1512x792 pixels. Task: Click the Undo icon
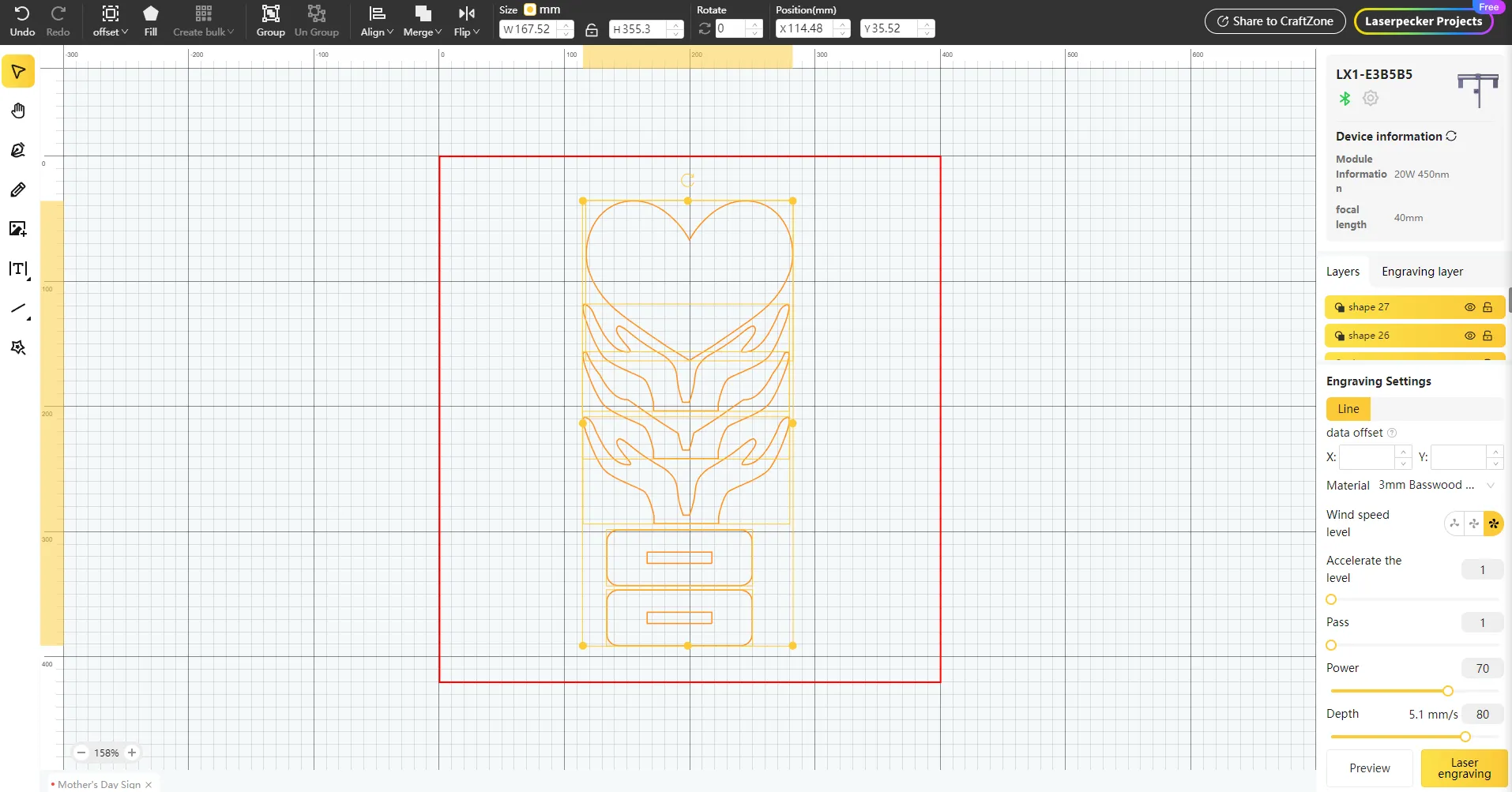22,13
